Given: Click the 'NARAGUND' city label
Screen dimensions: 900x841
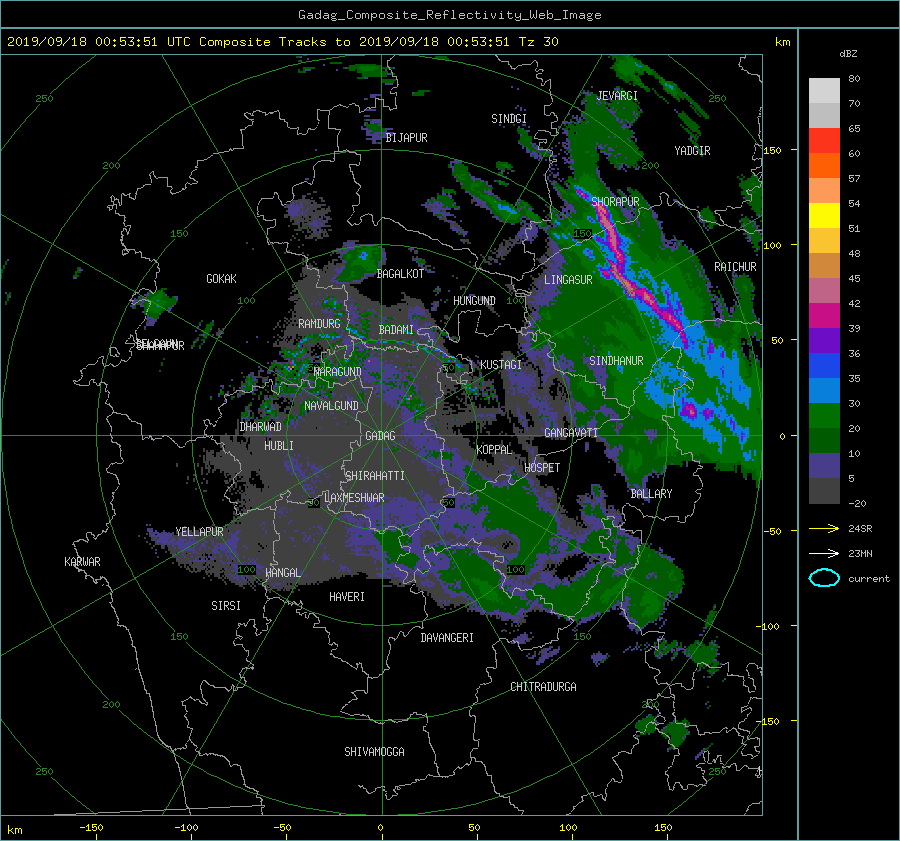Looking at the screenshot, I should [x=338, y=372].
